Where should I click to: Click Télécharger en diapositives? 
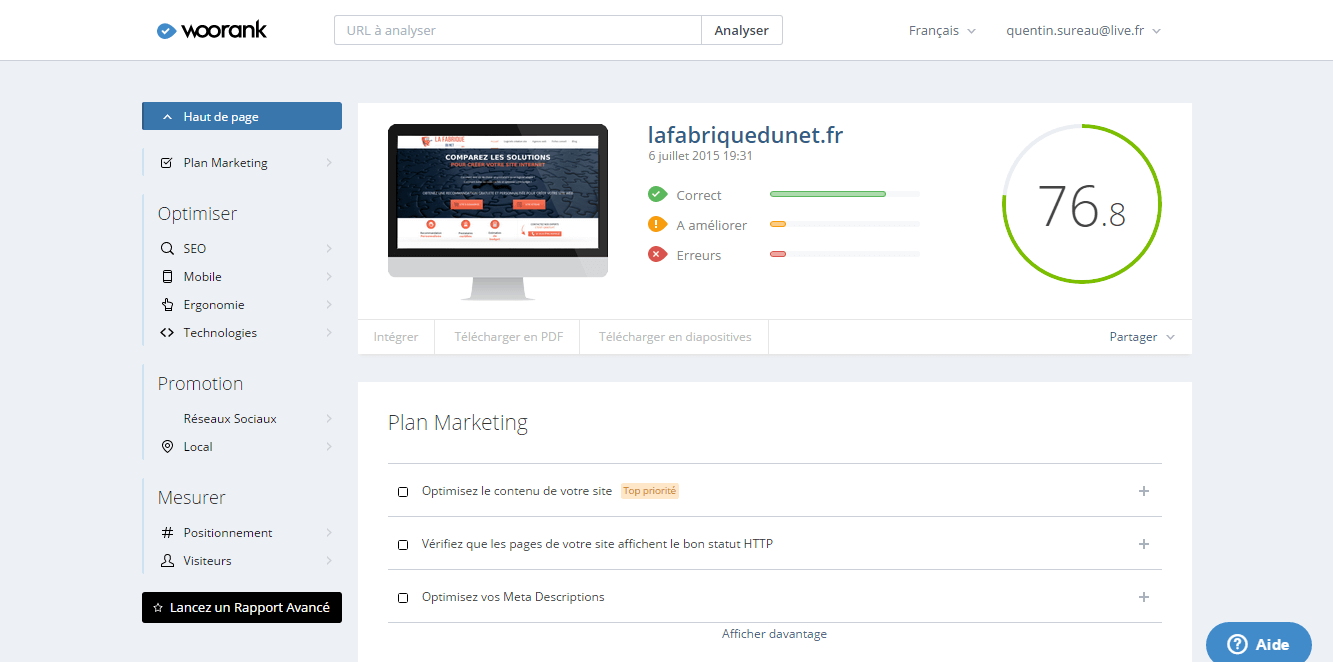tap(675, 337)
